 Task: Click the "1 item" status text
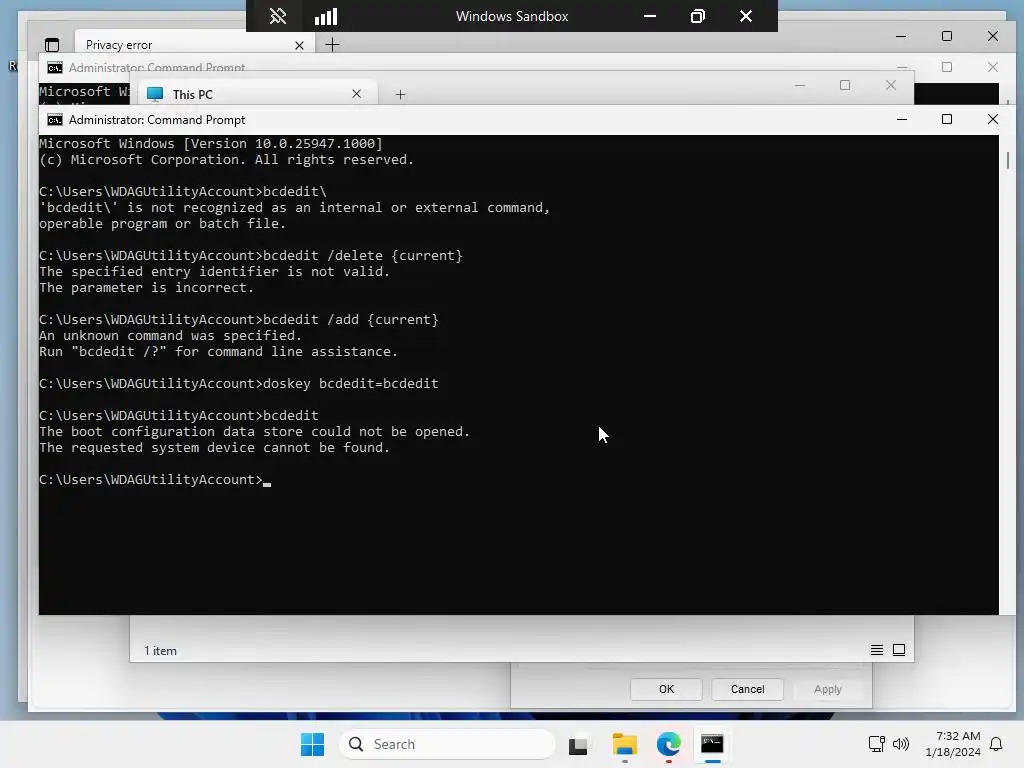point(161,650)
